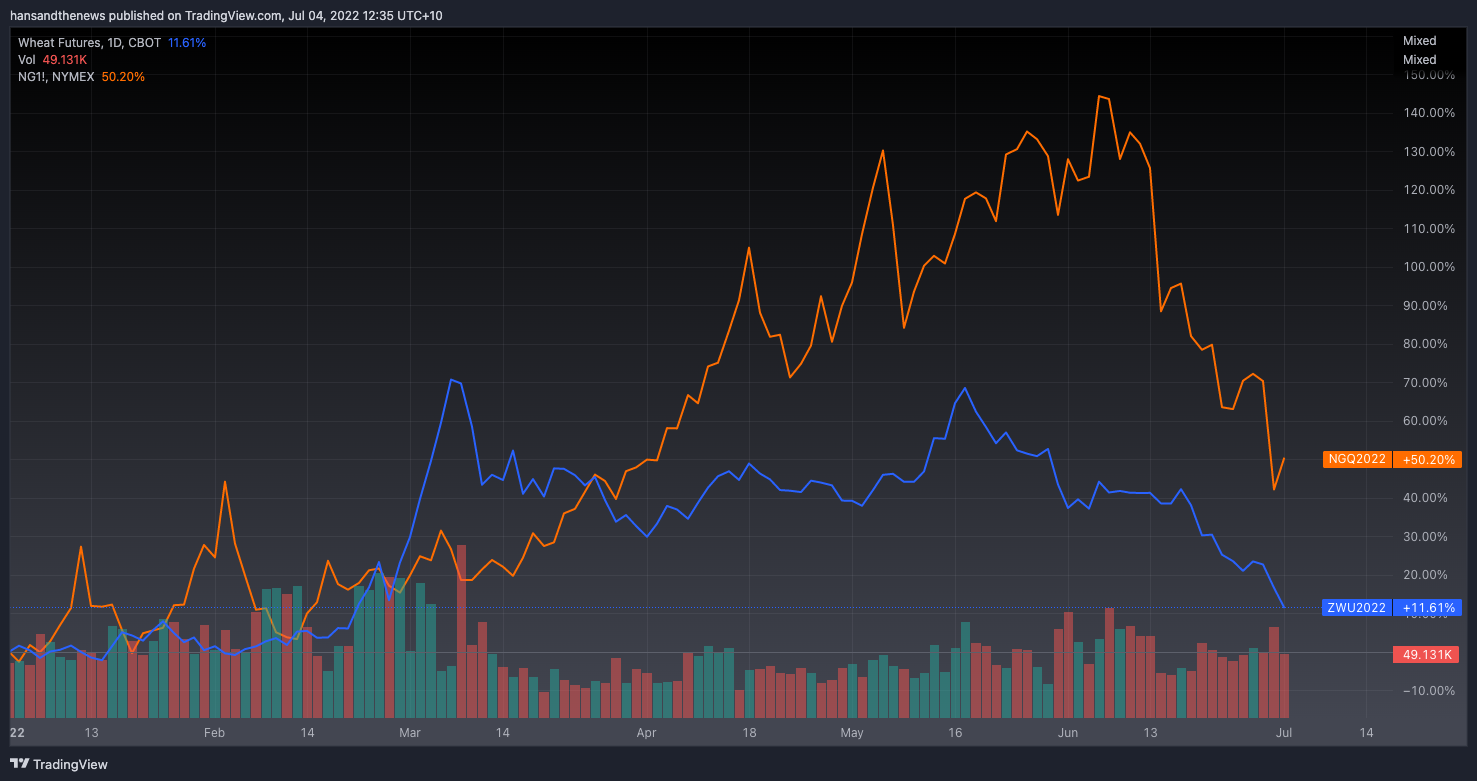
Task: Open the TradingView.com link in the header
Action: (229, 15)
